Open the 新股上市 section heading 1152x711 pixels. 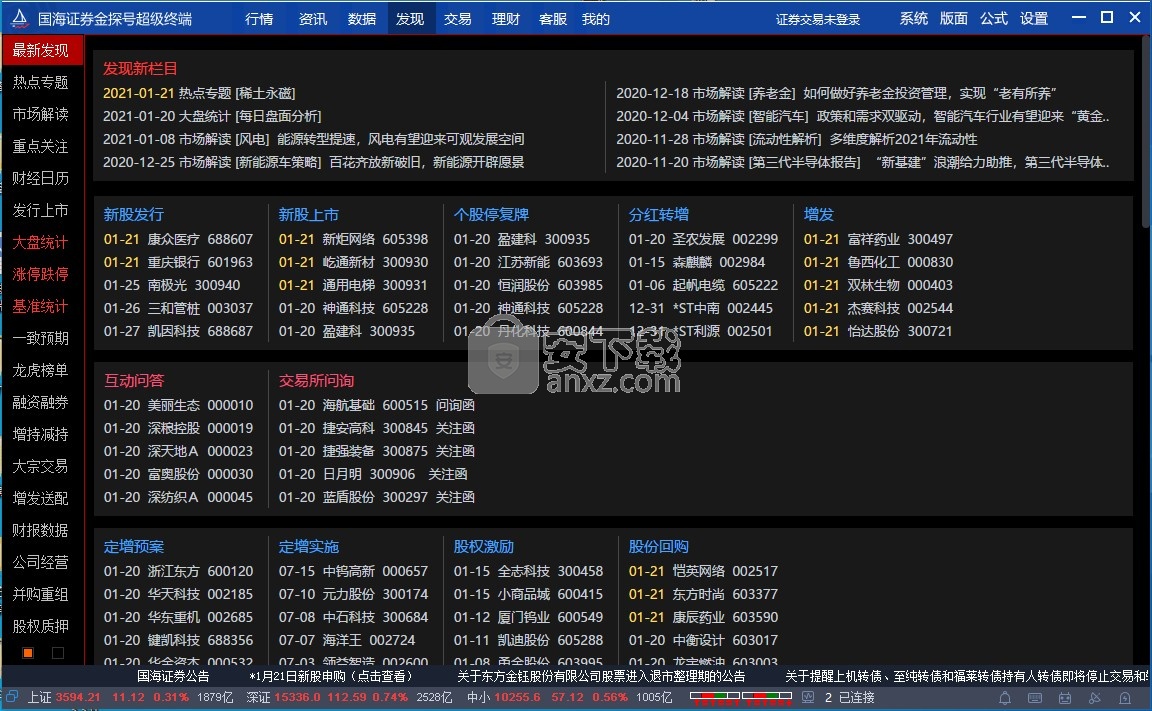[309, 214]
